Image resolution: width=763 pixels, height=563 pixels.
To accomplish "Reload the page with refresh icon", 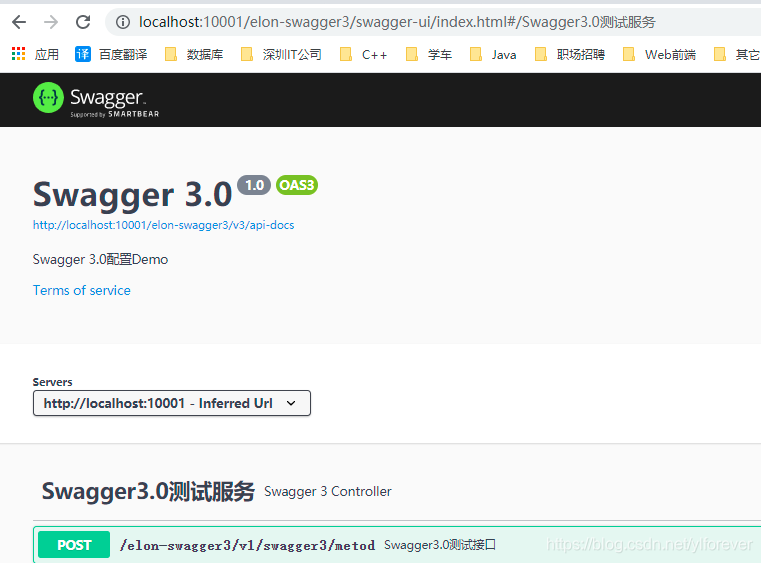I will 83,22.
